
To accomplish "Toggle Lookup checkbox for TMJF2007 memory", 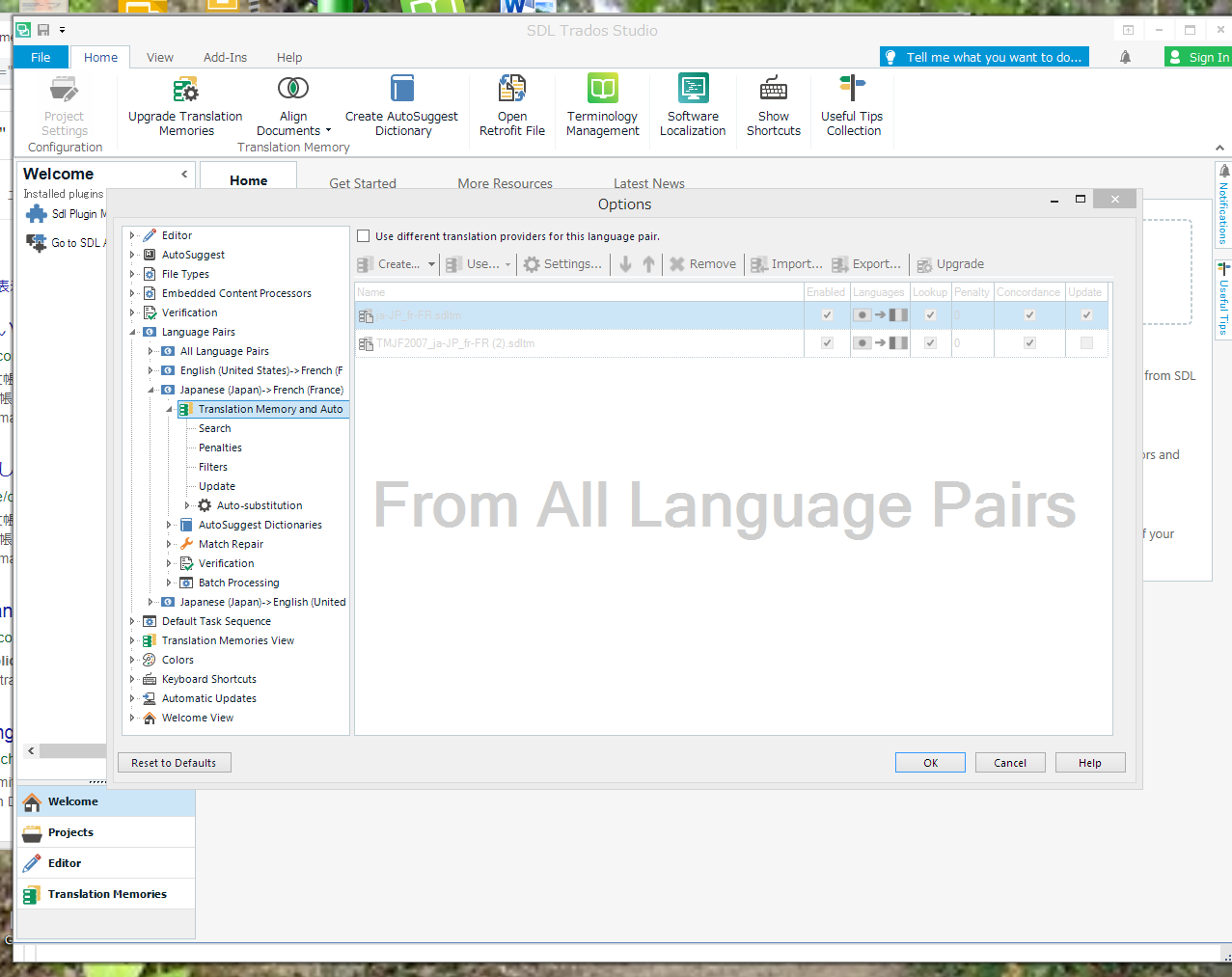I will 930,343.
